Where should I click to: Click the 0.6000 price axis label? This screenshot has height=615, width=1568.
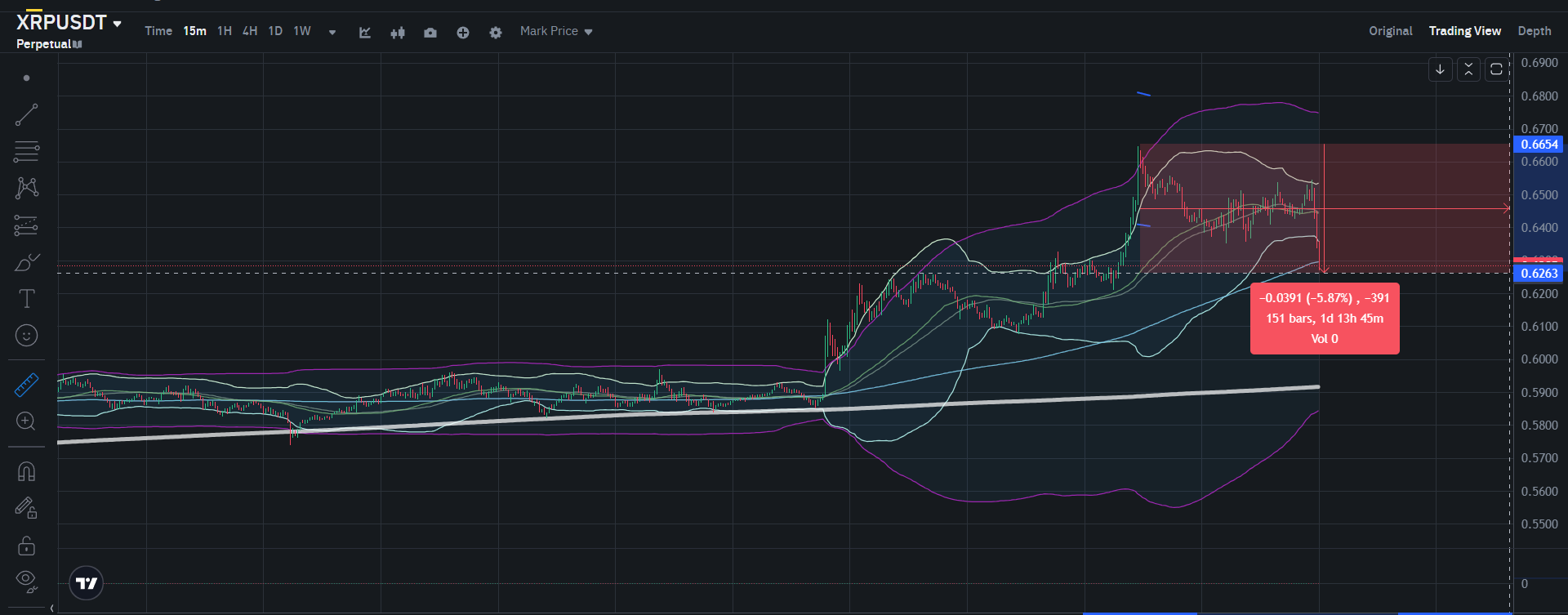pos(1539,359)
